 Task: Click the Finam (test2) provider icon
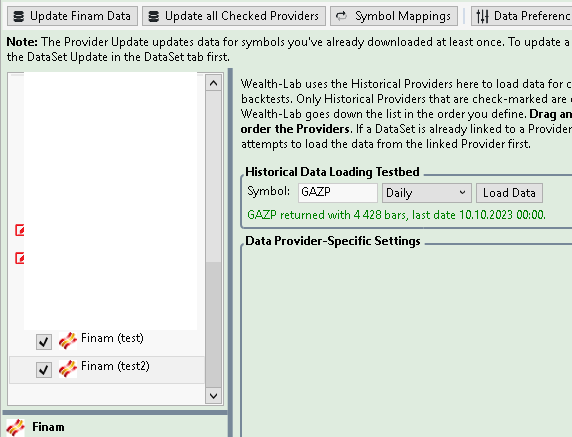pos(68,369)
